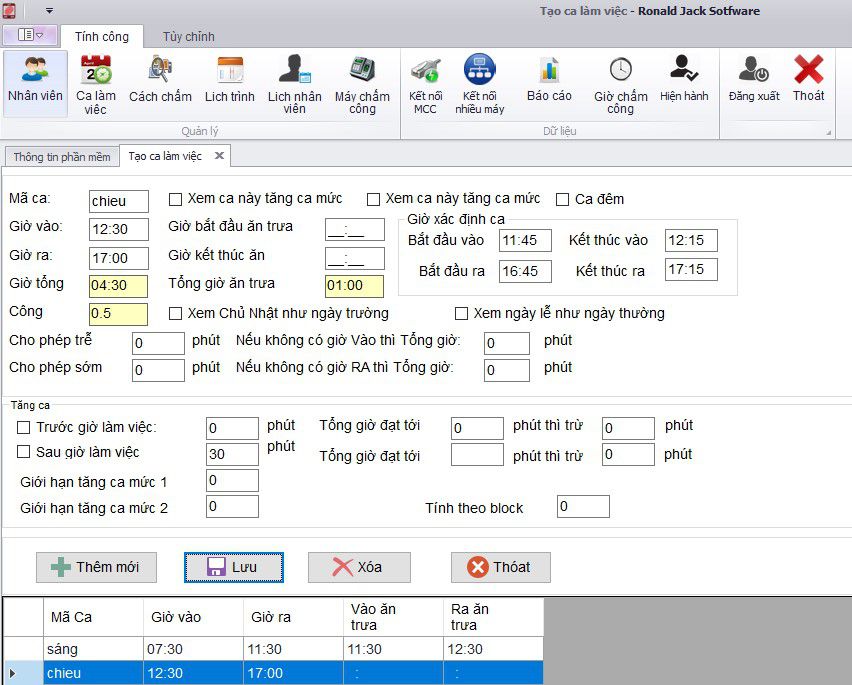Select the Thông tin phần mềm tab
This screenshot has width=852, height=685.
click(x=62, y=157)
